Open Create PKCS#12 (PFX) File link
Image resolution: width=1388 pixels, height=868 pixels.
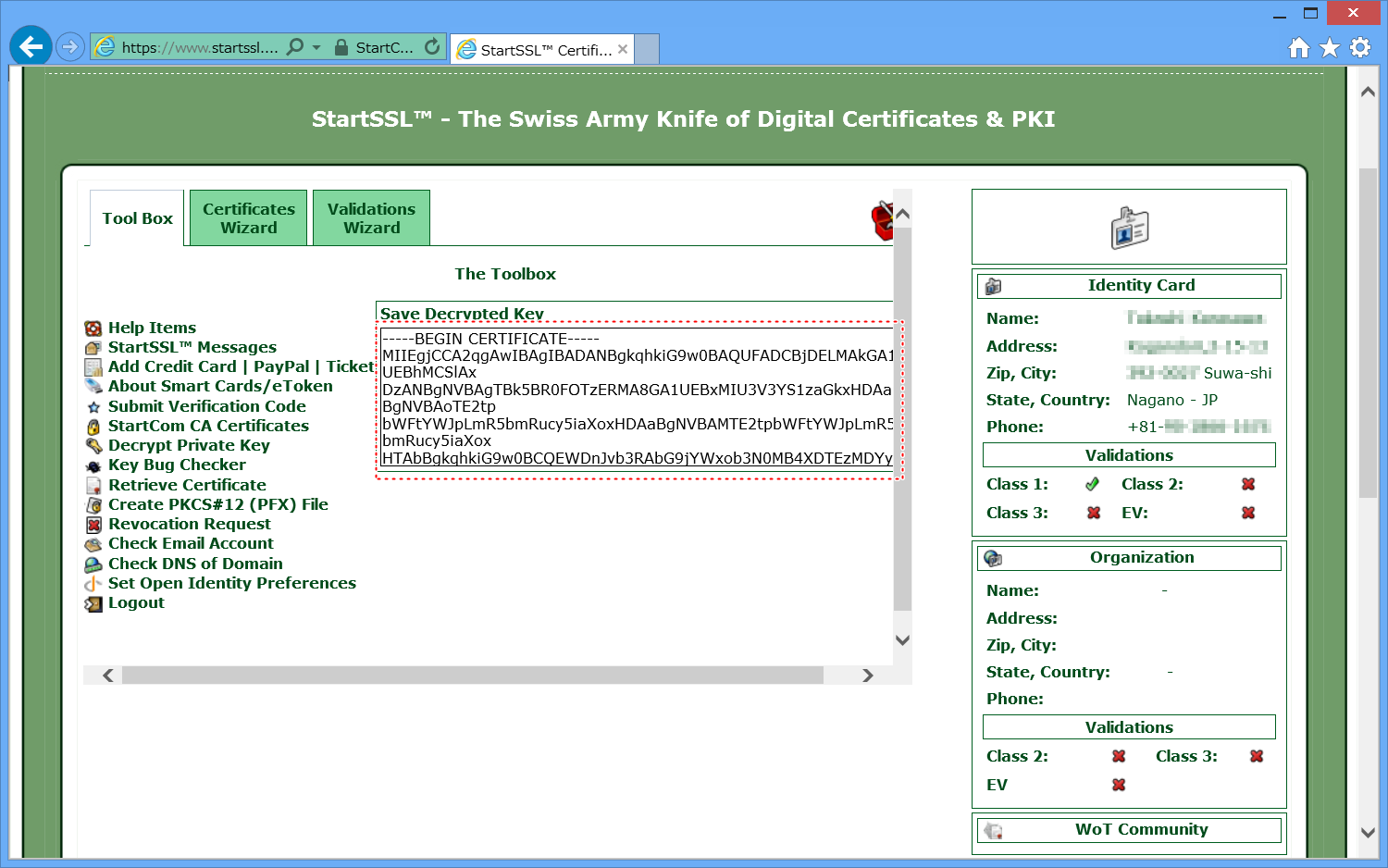coord(217,504)
